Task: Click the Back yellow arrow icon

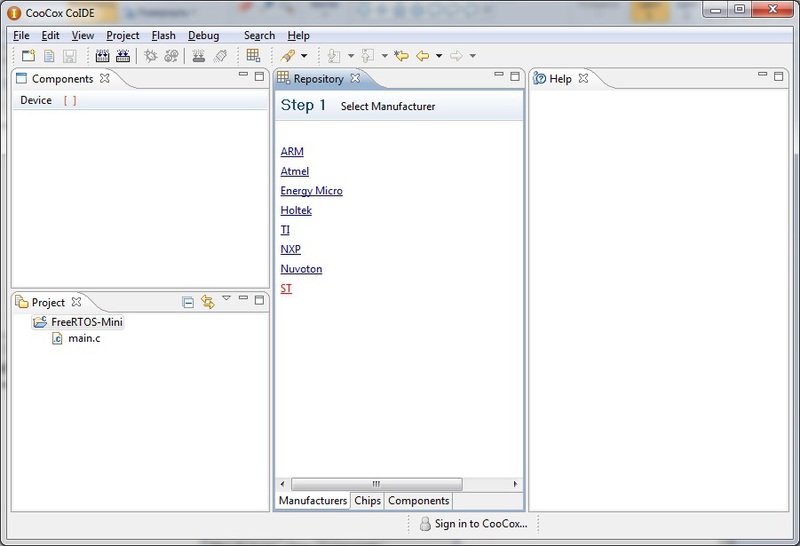Action: click(422, 56)
